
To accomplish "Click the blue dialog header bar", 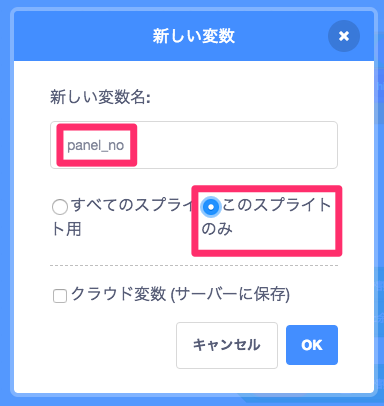I will [x=194, y=36].
